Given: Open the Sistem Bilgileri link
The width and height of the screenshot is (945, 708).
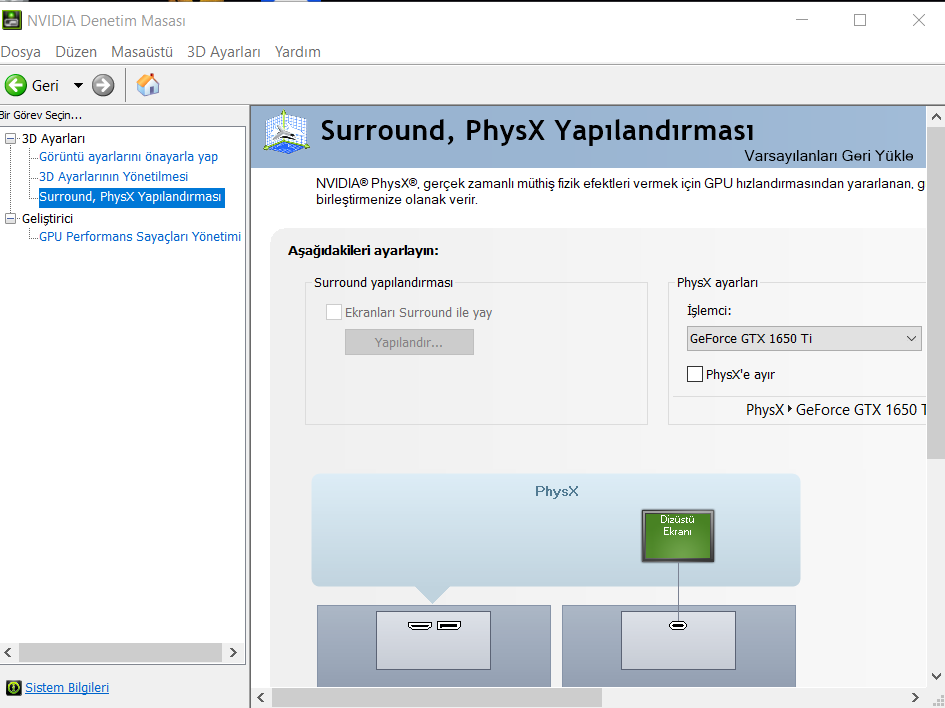Looking at the screenshot, I should [x=67, y=688].
